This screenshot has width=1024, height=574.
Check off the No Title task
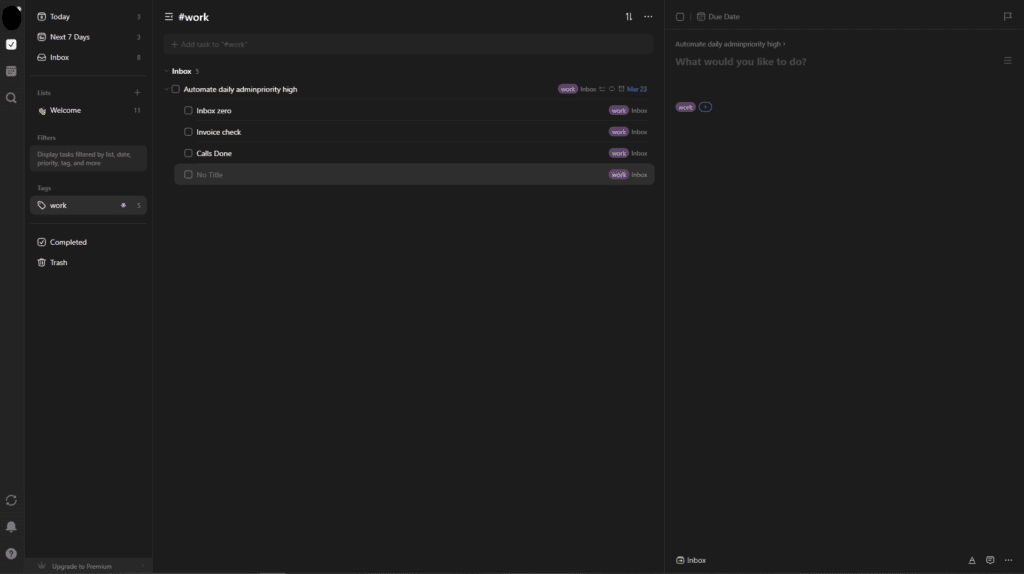click(x=188, y=175)
